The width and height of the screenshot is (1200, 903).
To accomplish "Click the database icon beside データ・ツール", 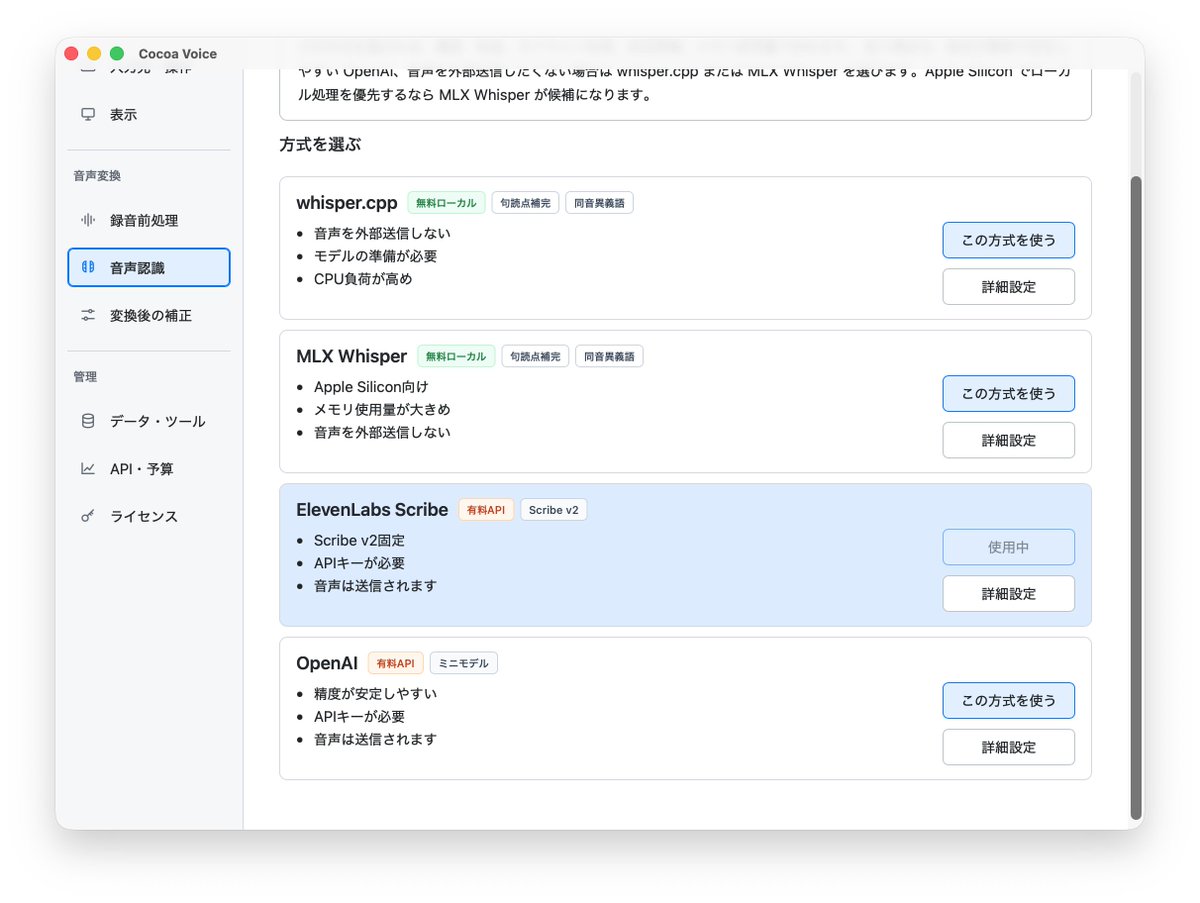I will [x=88, y=421].
